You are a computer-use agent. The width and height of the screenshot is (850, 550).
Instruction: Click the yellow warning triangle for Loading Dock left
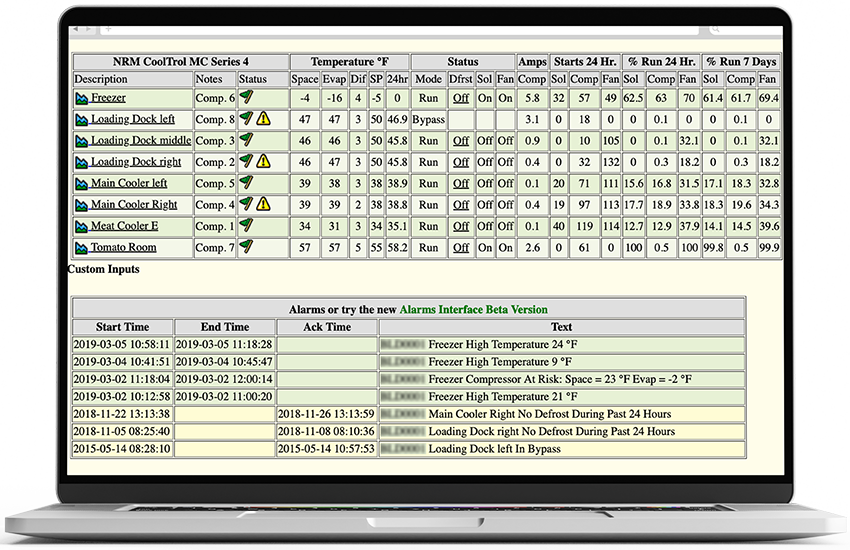tap(263, 118)
